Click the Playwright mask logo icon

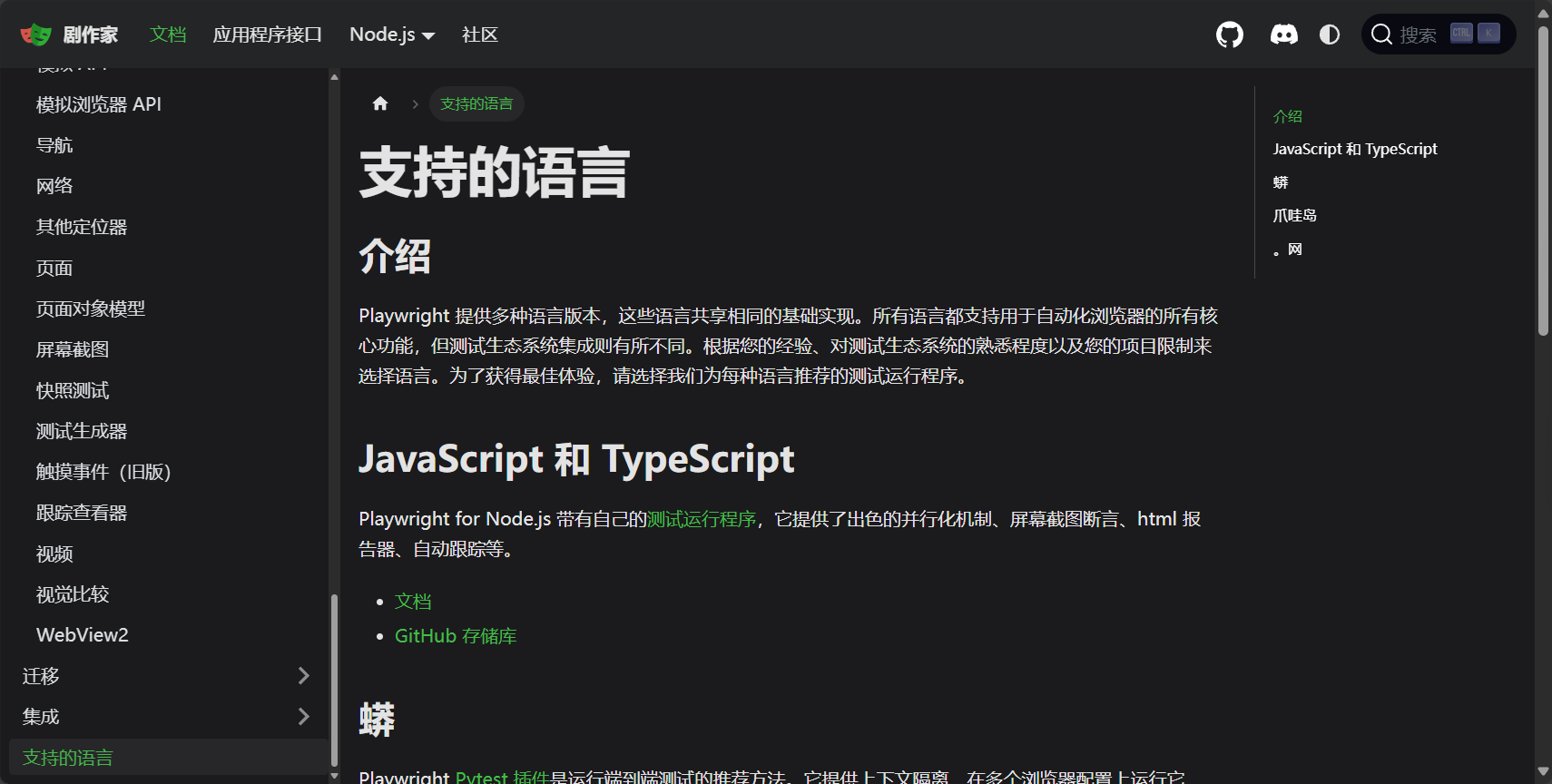36,34
